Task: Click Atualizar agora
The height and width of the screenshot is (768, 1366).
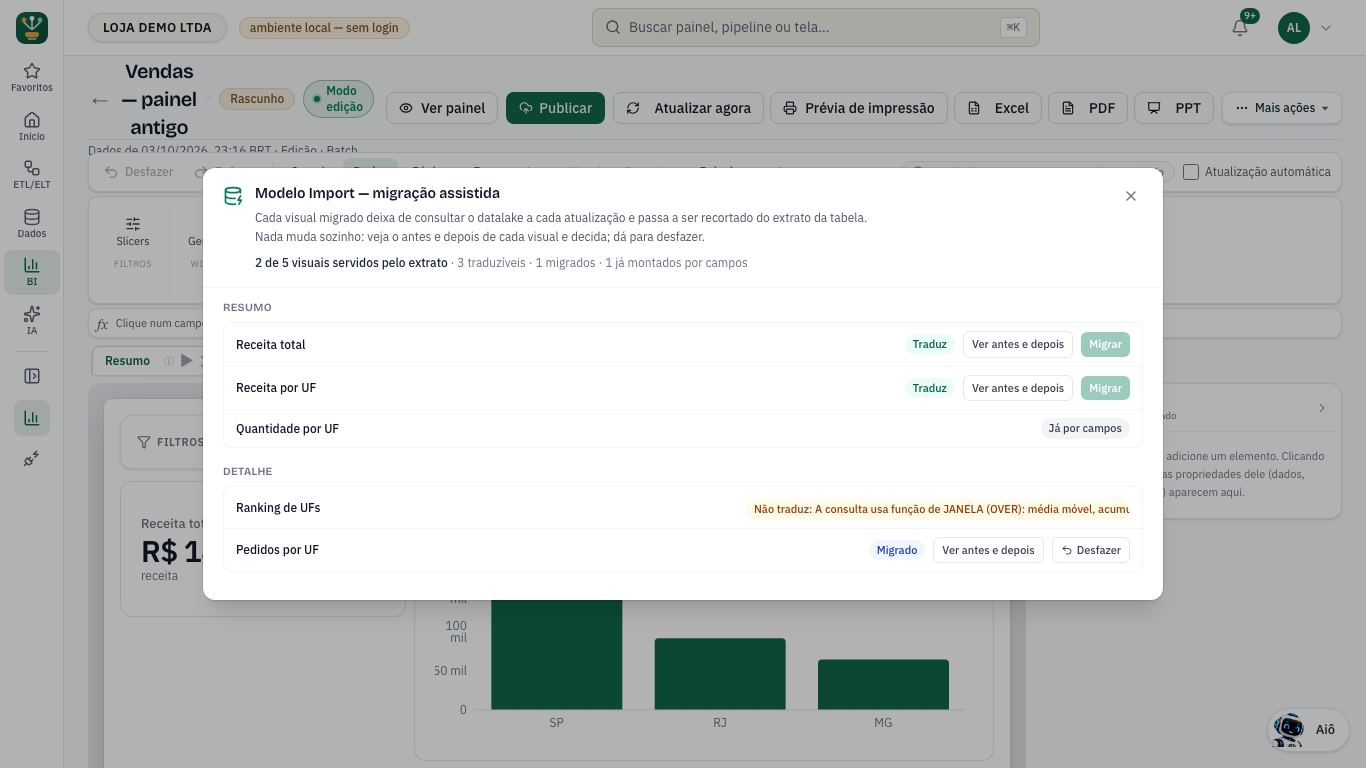Action: (x=689, y=108)
